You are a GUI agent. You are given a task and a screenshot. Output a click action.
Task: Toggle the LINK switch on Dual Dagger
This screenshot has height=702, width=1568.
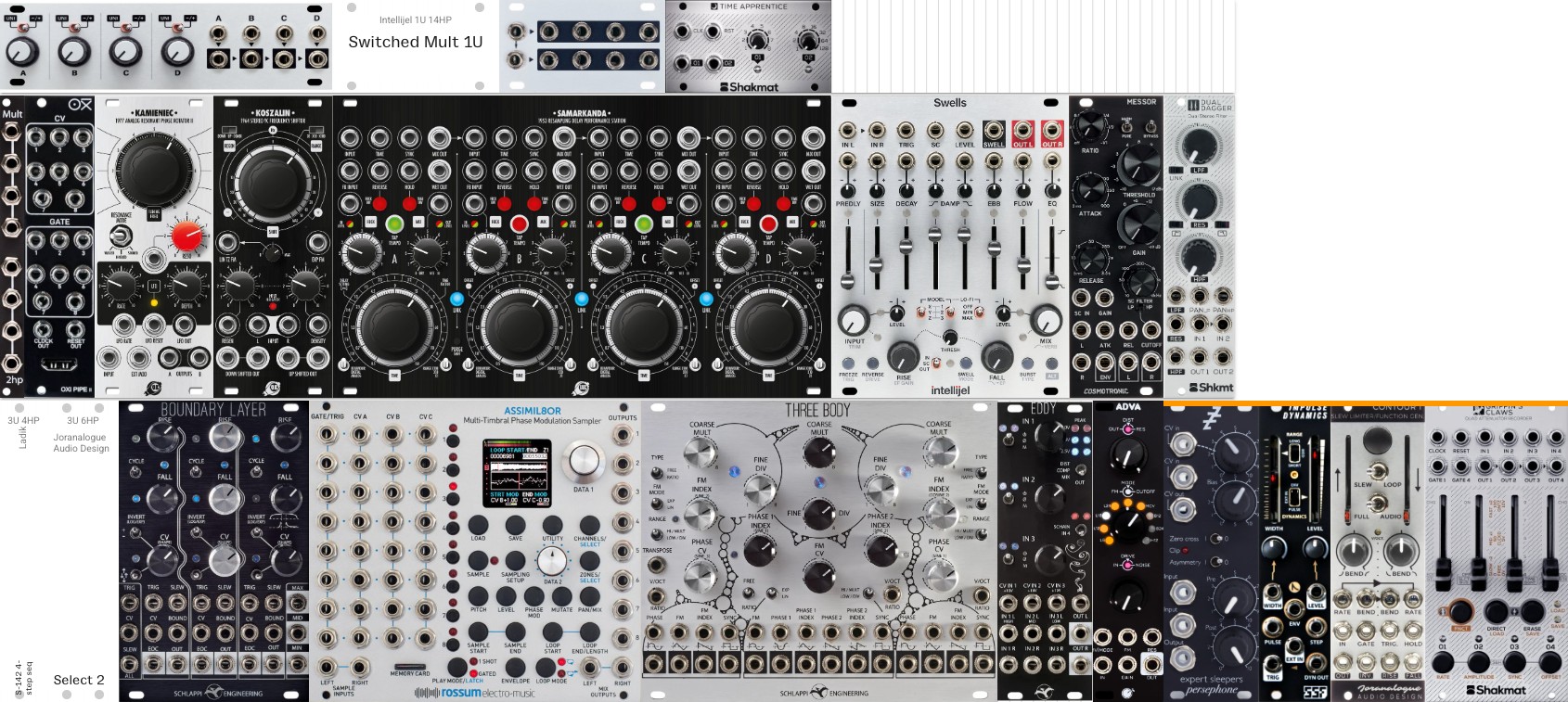pyautogui.click(x=1176, y=168)
